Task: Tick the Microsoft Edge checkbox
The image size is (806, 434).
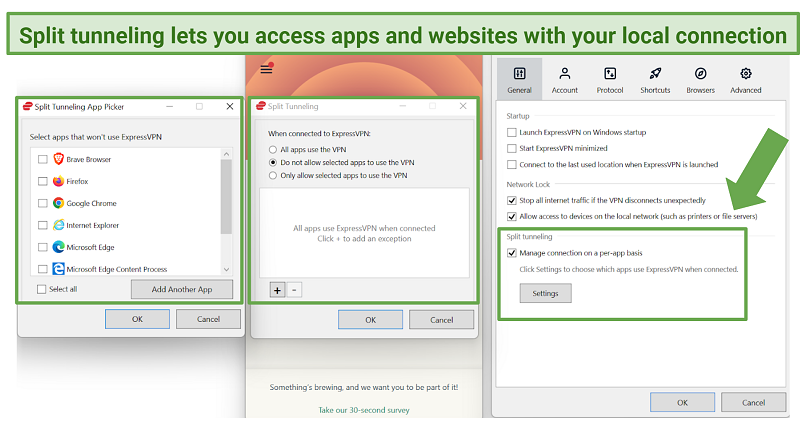Action: click(x=43, y=247)
